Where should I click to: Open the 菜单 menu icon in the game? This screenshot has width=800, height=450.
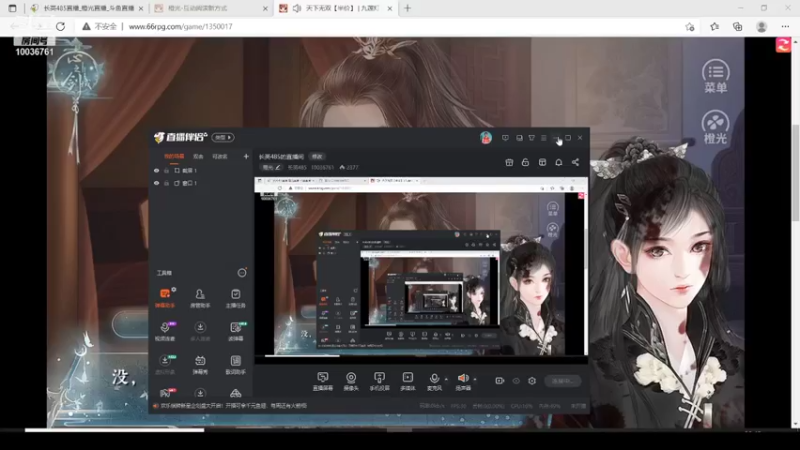point(715,76)
